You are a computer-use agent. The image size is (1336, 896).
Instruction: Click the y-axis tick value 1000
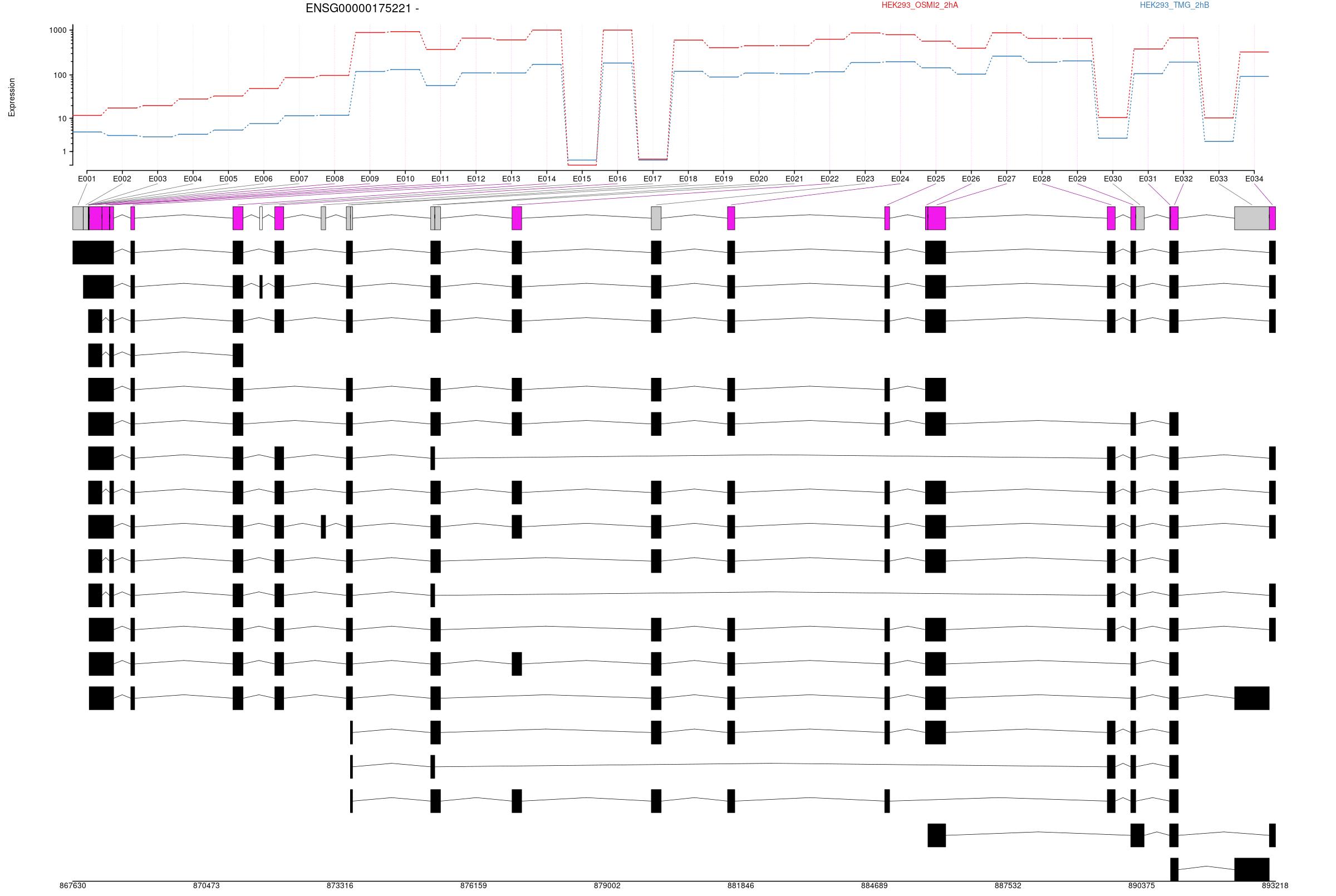(58, 30)
